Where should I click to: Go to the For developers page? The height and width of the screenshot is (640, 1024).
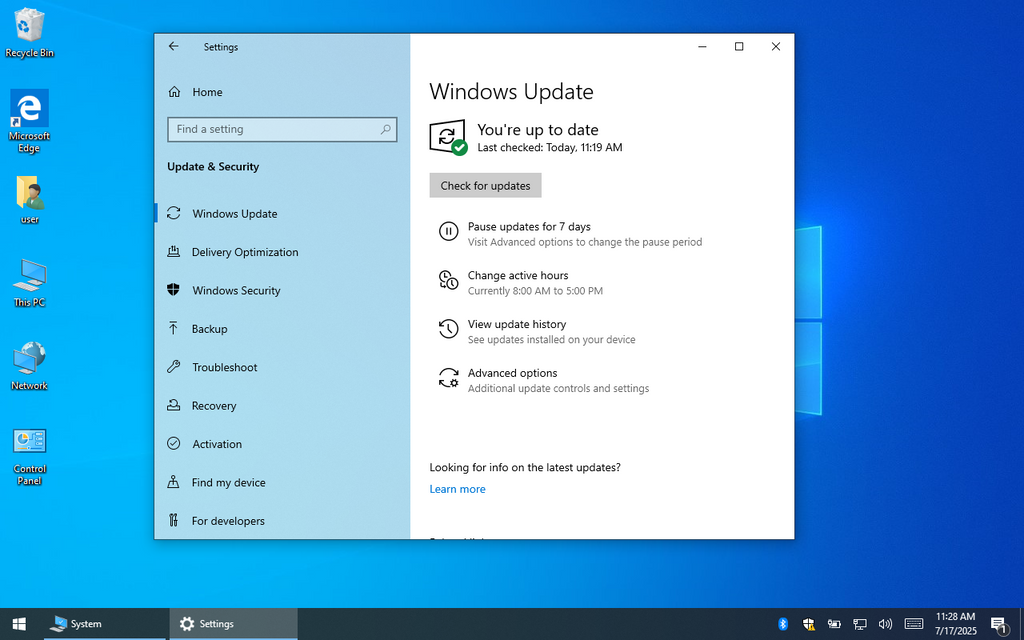[x=228, y=521]
